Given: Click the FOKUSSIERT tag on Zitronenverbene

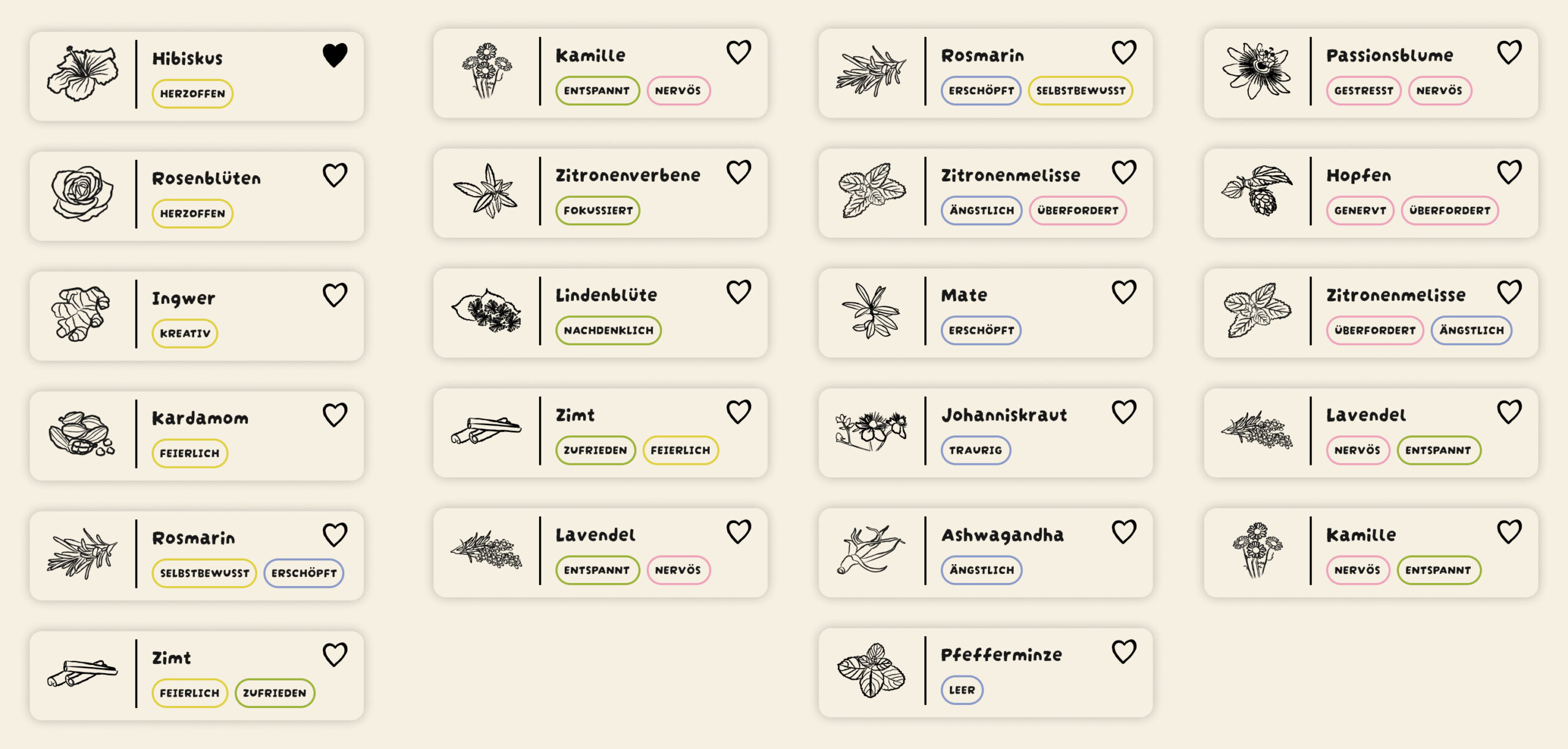Looking at the screenshot, I should (x=598, y=211).
